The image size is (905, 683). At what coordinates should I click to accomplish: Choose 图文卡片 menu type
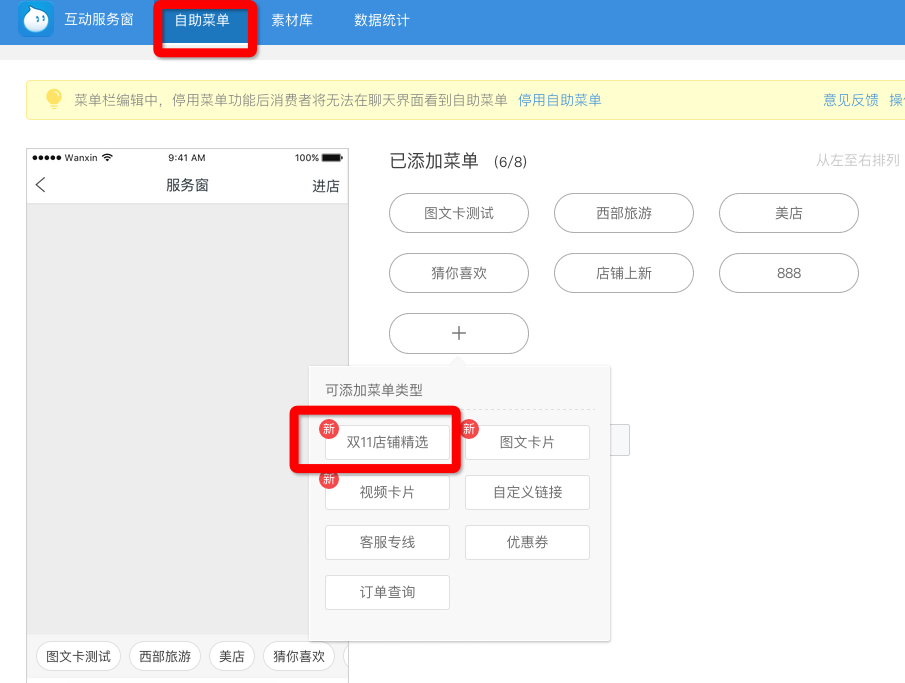click(x=527, y=442)
